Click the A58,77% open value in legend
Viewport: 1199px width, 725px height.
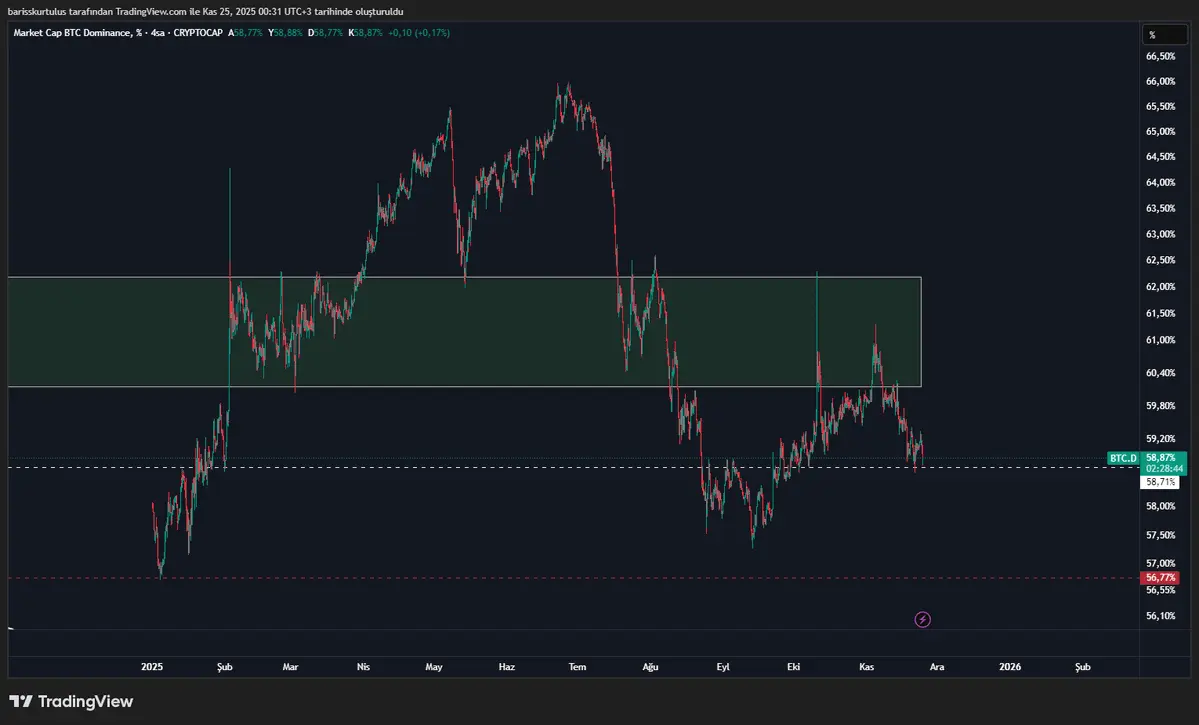coord(245,33)
